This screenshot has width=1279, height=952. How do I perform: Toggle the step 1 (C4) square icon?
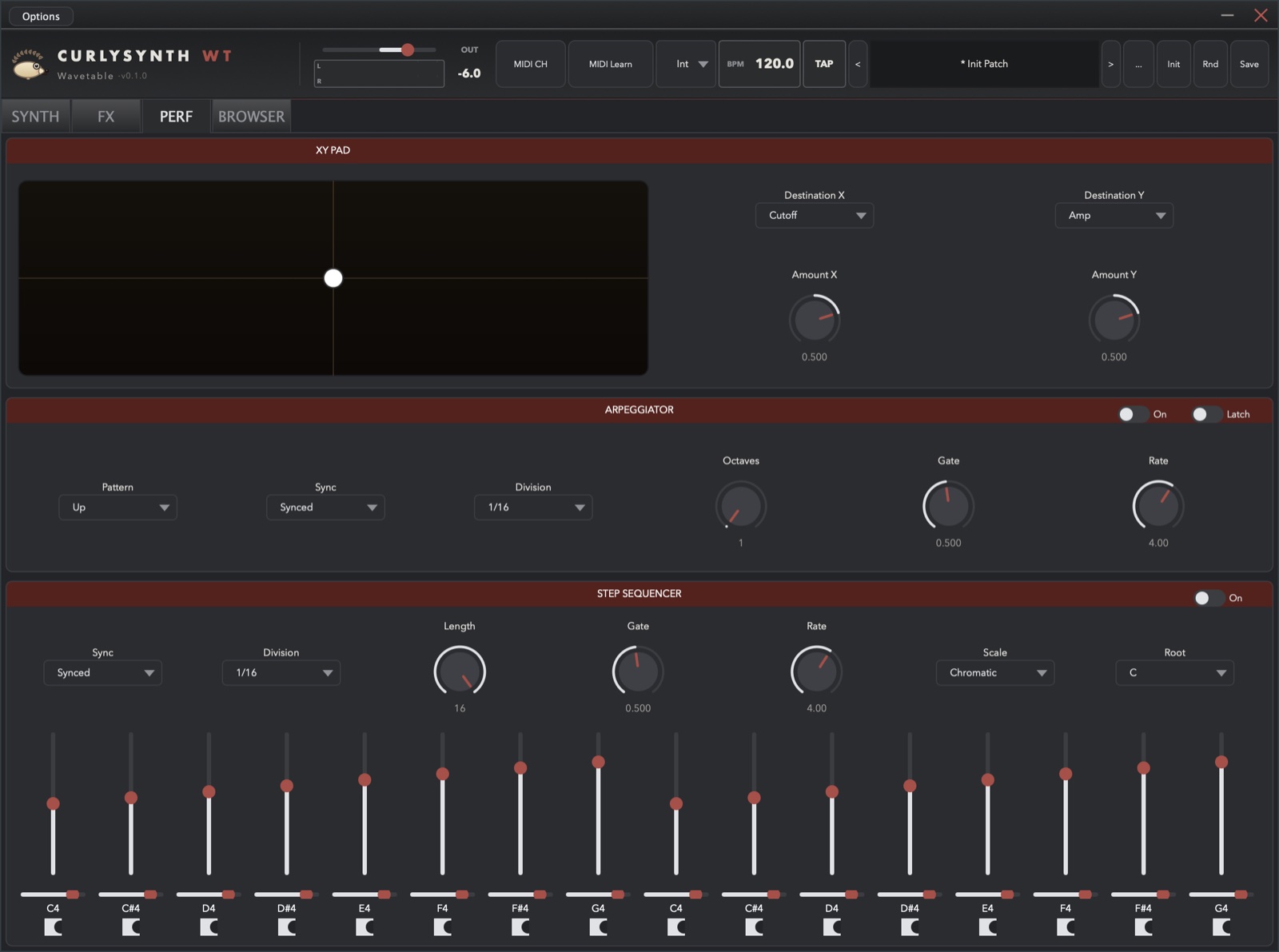click(53, 926)
